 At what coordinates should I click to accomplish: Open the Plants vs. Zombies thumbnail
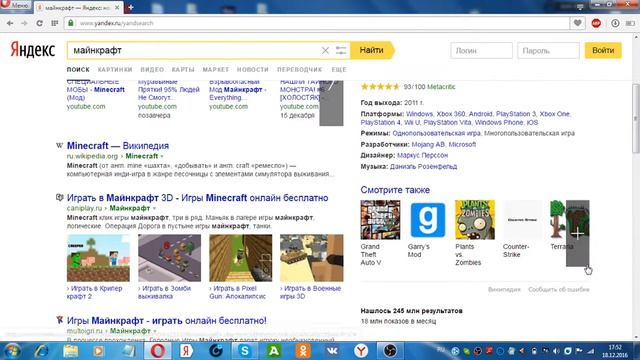[x=475, y=220]
